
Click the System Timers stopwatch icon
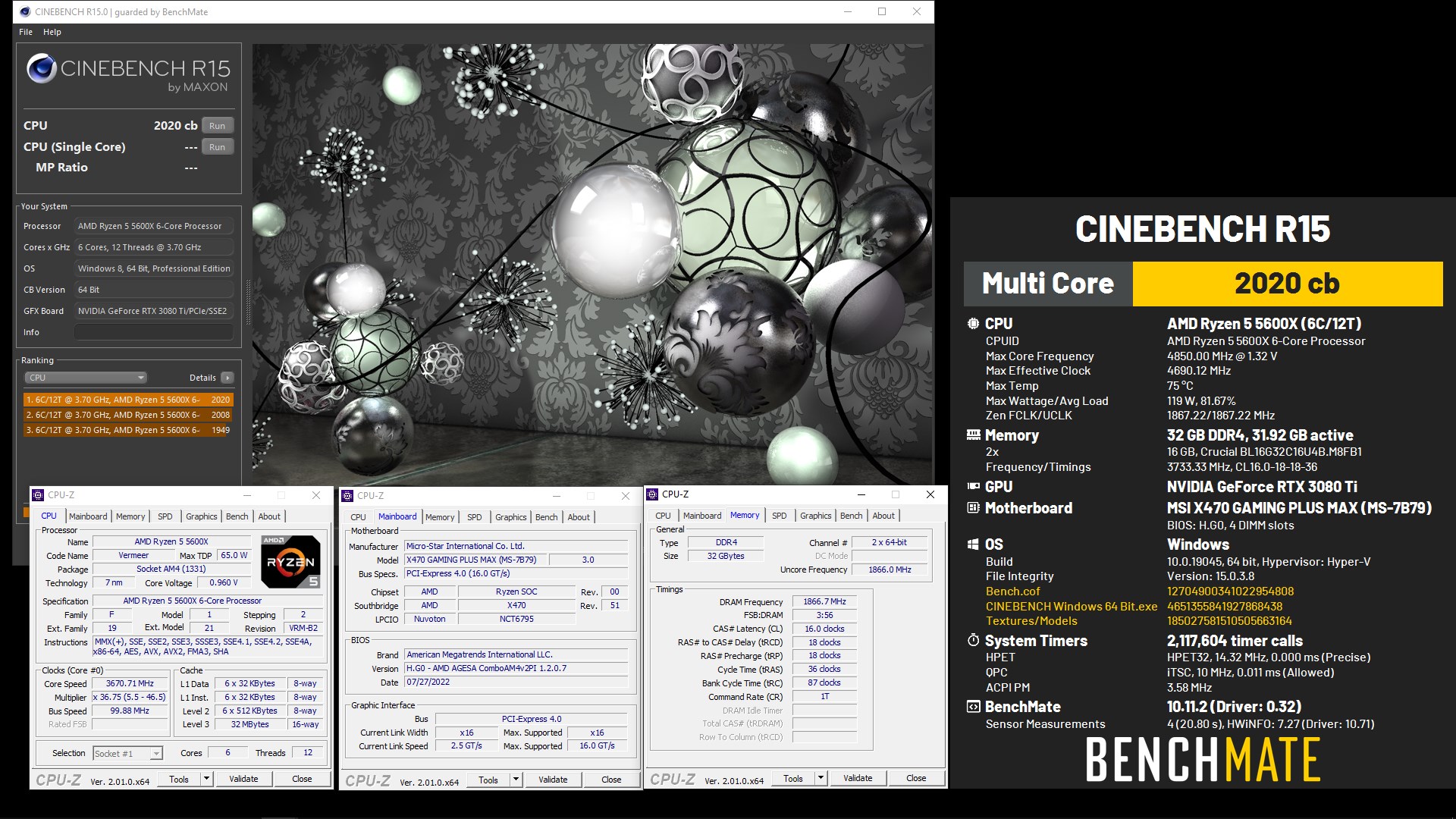973,641
